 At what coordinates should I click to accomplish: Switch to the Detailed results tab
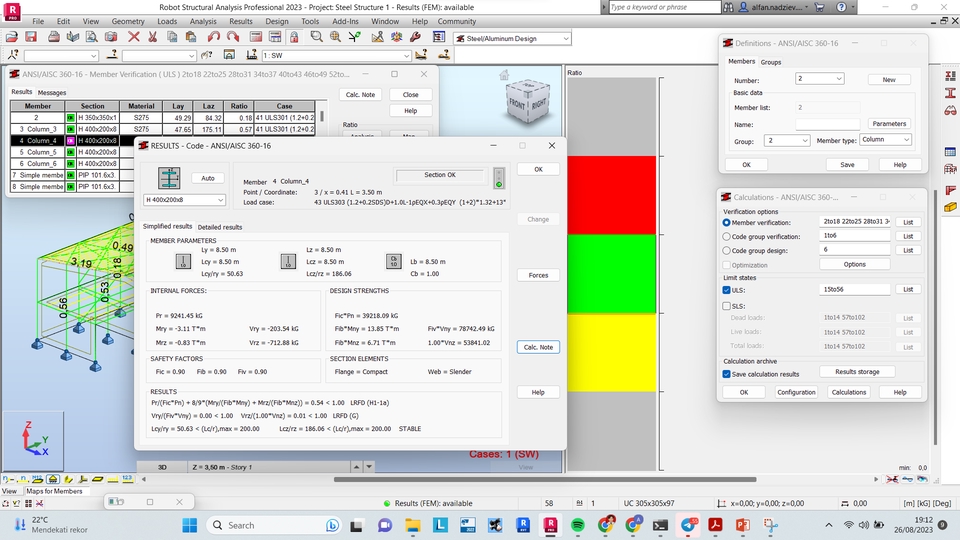coord(220,227)
